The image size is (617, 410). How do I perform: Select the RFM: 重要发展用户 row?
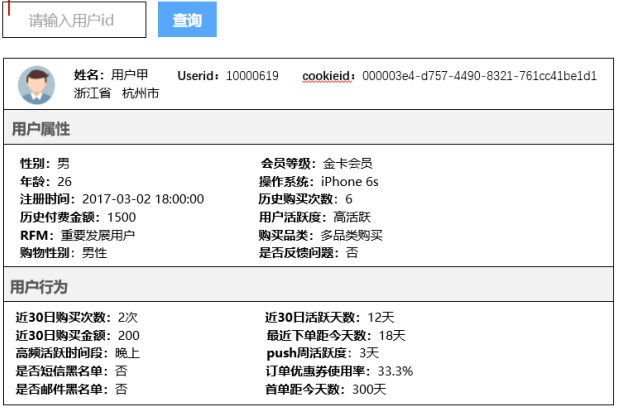coord(78,235)
